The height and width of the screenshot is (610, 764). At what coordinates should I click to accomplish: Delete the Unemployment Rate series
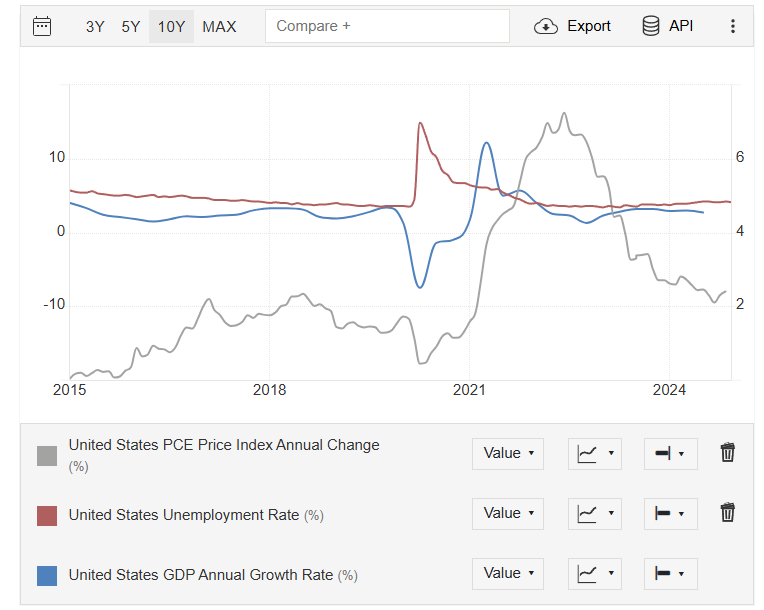(x=727, y=513)
